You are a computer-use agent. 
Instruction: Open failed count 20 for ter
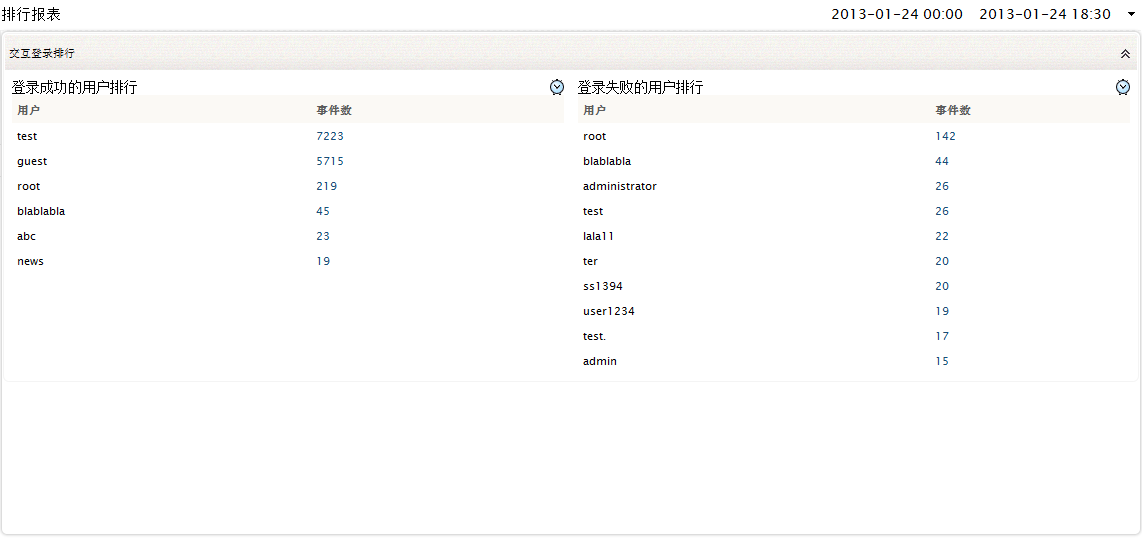click(942, 261)
